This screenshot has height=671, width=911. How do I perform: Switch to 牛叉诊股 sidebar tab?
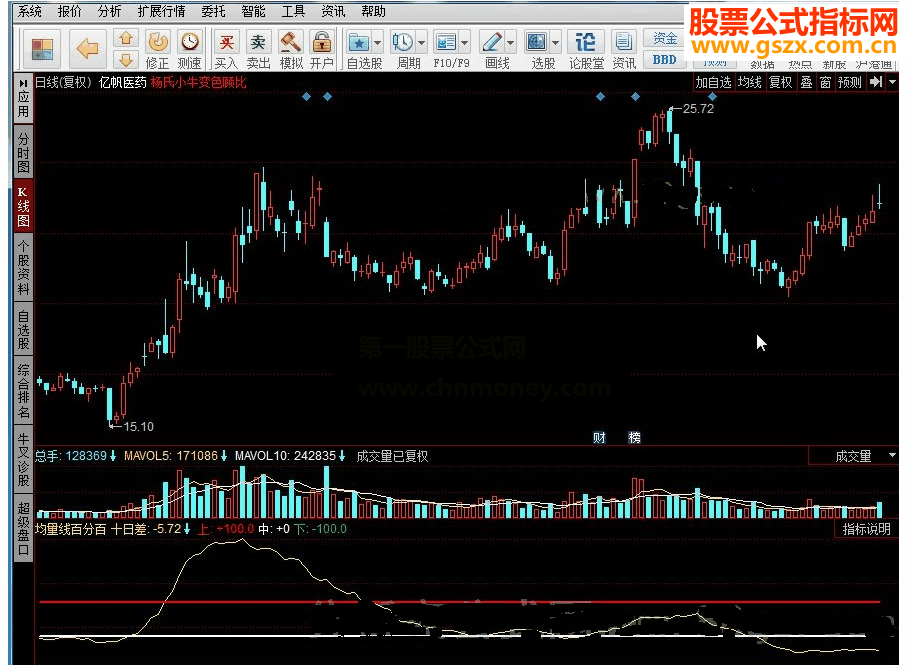pos(23,459)
